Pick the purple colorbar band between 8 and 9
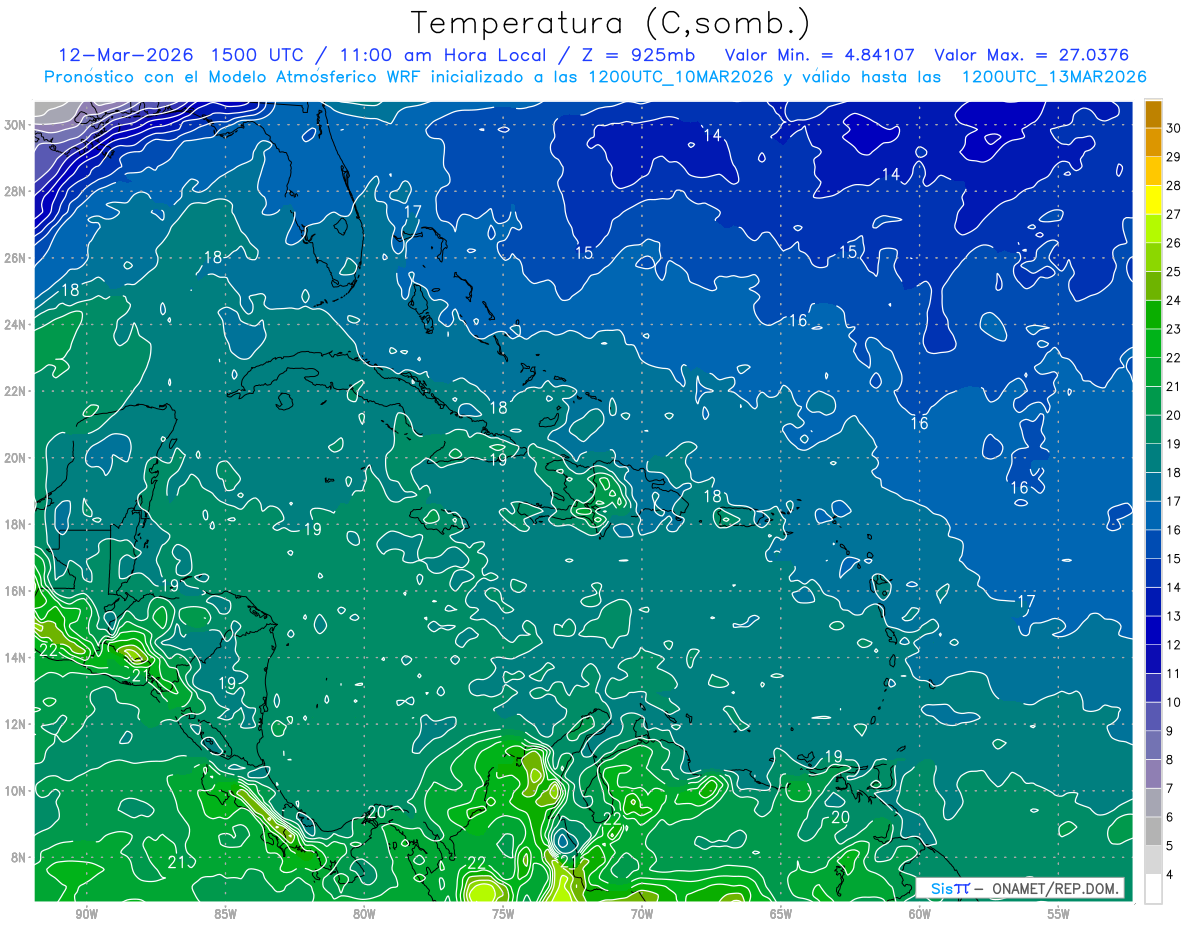Viewport: 1200px width, 927px height. click(1154, 746)
